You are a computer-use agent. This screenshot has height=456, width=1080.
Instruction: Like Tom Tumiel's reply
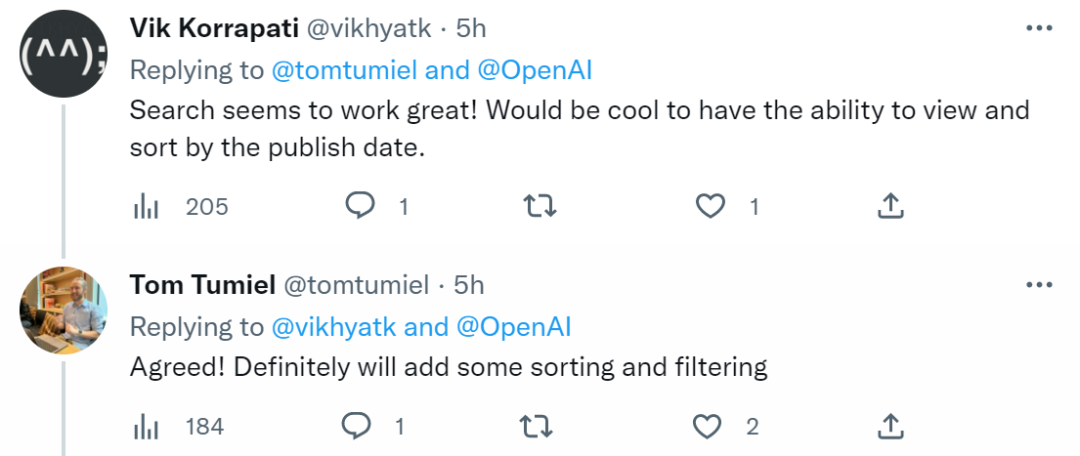click(708, 427)
